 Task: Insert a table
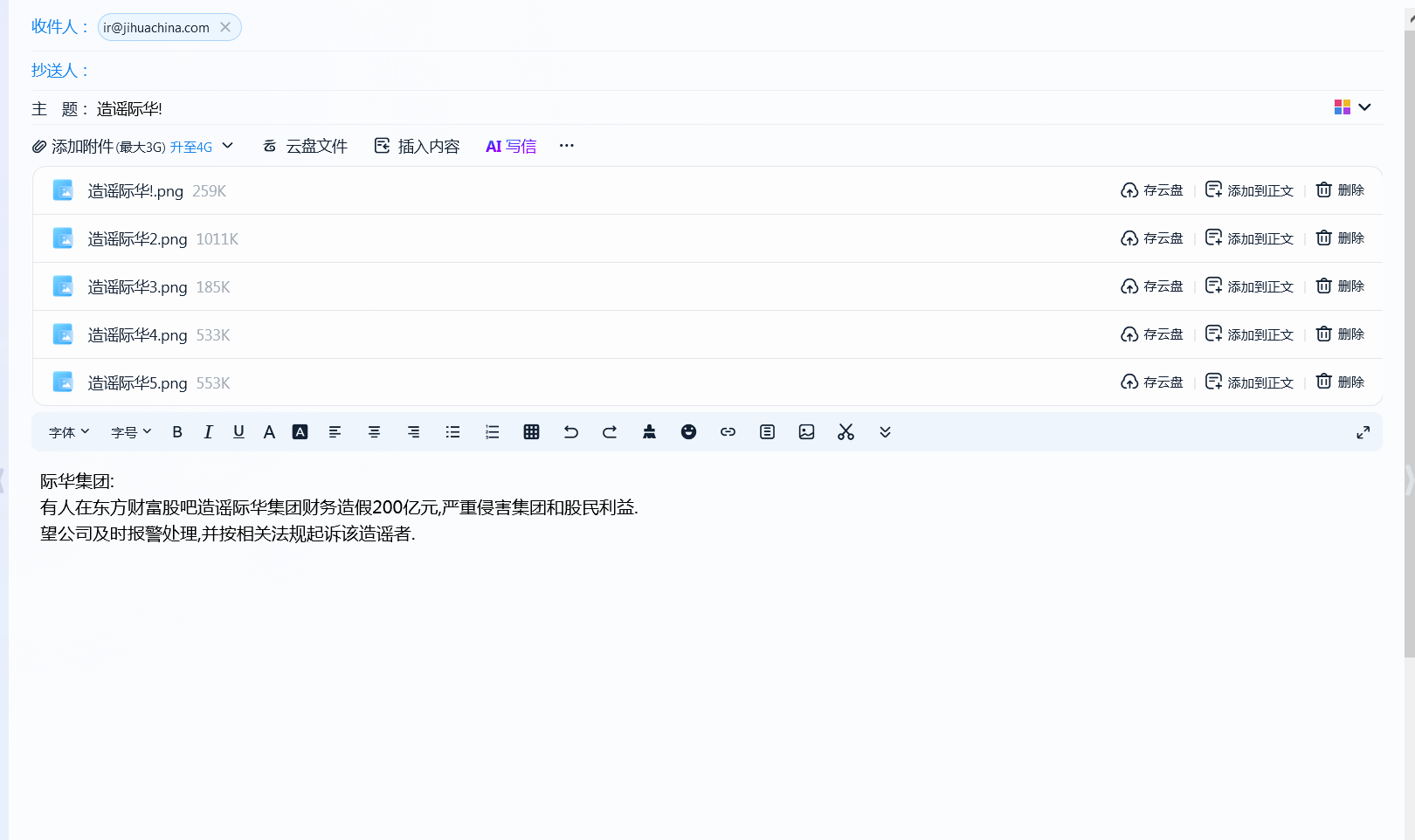(x=531, y=432)
